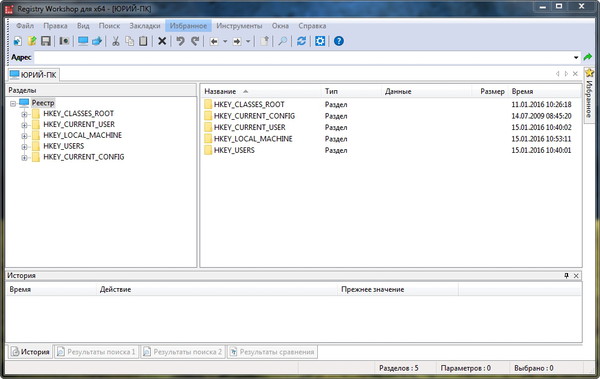This screenshot has width=600, height=379.
Task: Click HKEY_USERS folder icon in right list
Action: (208, 150)
